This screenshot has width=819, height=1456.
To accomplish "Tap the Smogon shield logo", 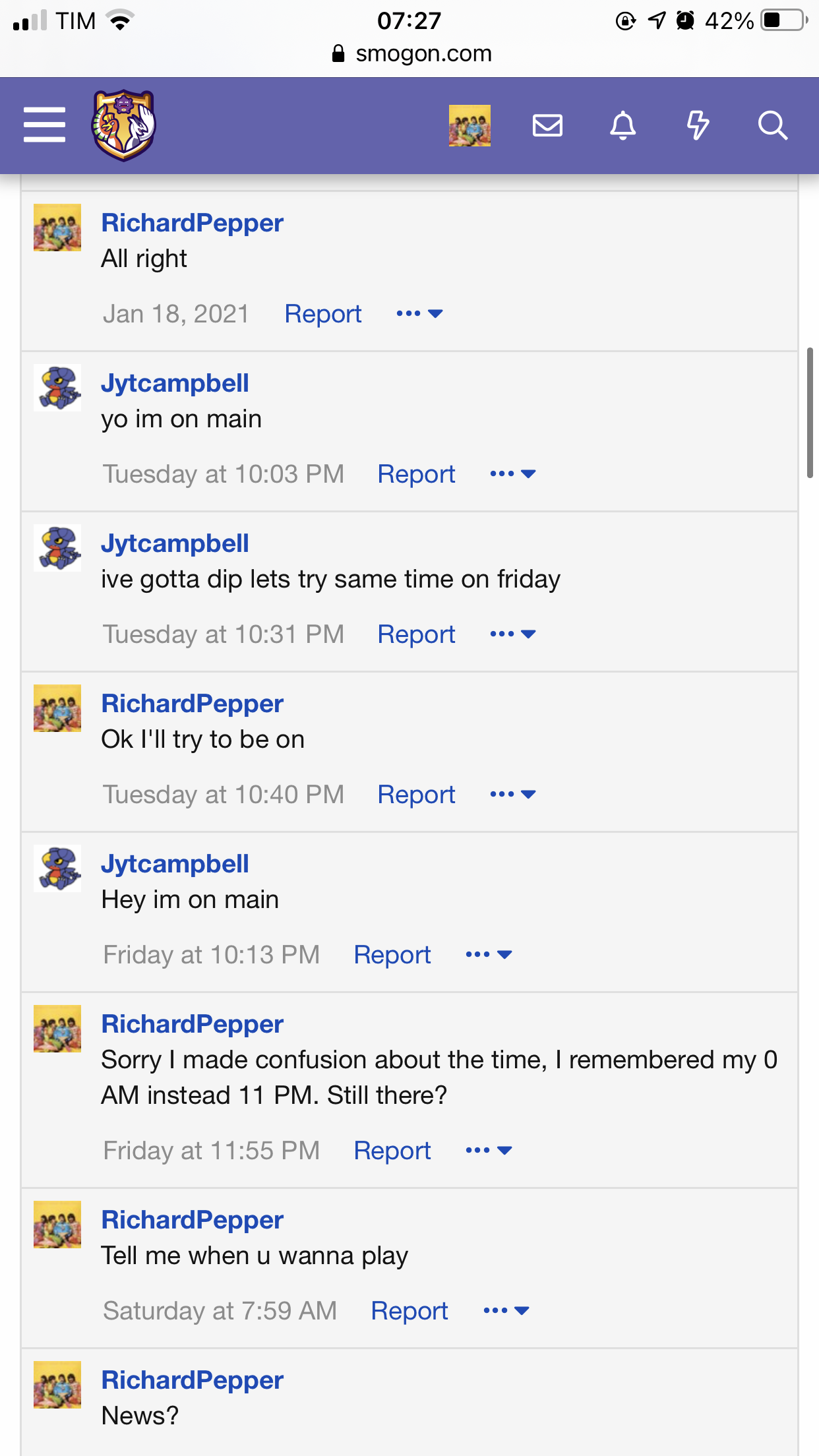I will point(124,125).
